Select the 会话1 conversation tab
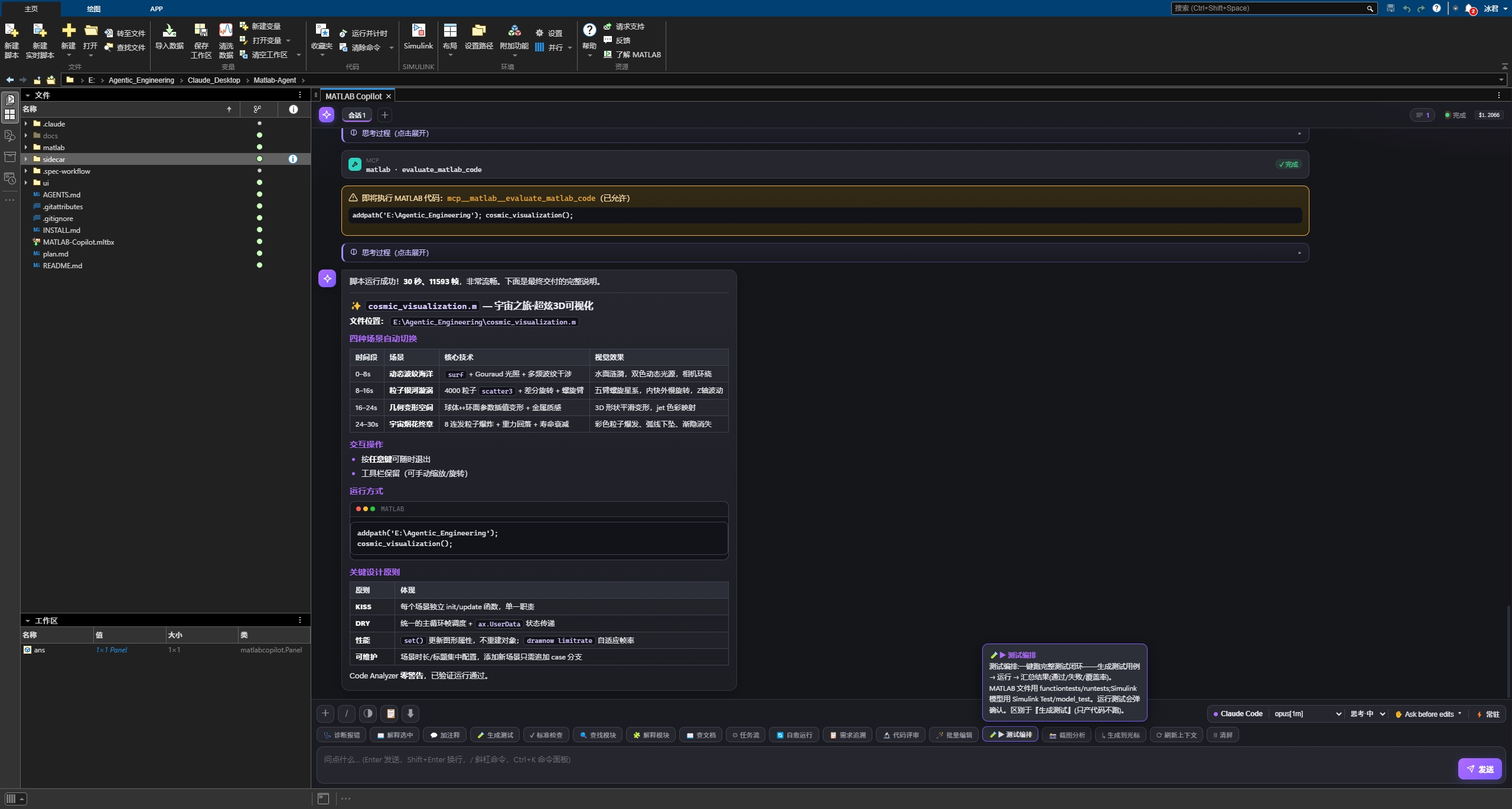The width and height of the screenshot is (1512, 809). click(357, 115)
